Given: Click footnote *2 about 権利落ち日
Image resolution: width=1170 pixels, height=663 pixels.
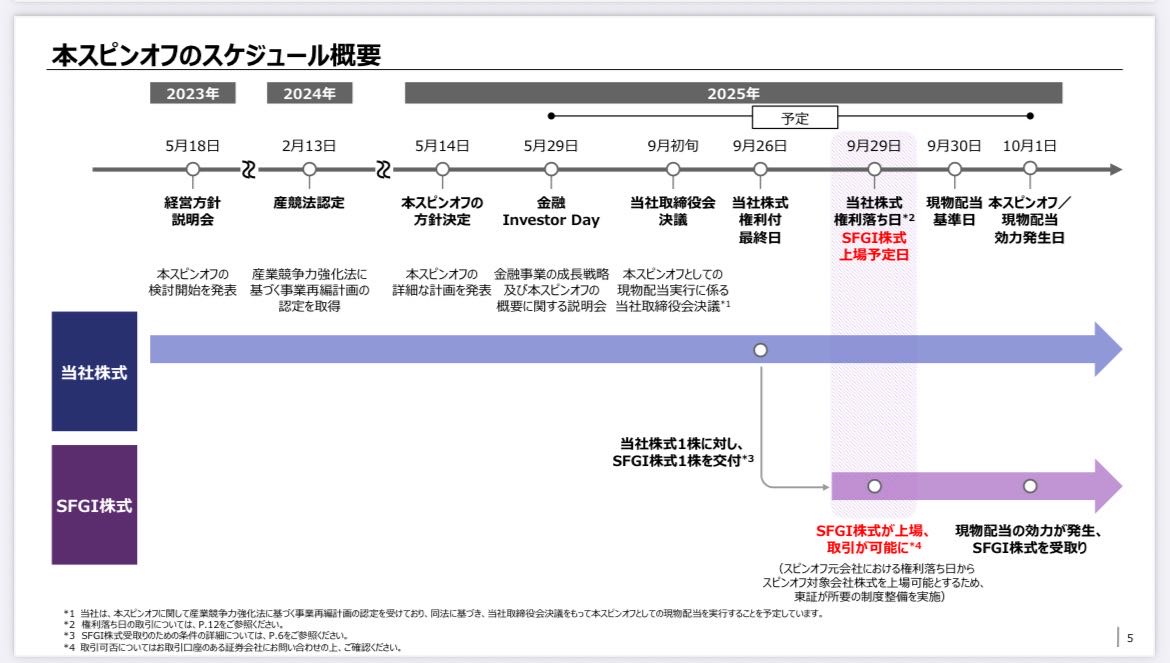Looking at the screenshot, I should click(x=173, y=624).
